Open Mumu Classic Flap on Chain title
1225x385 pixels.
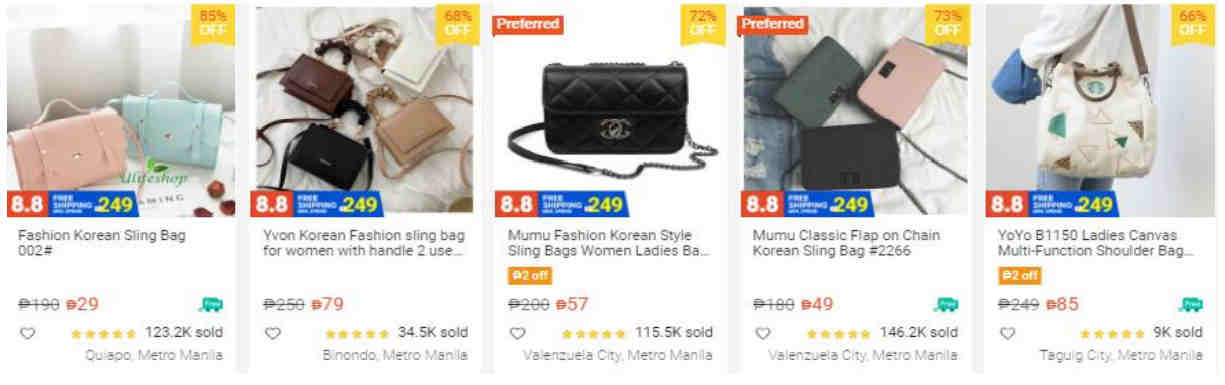(x=846, y=243)
